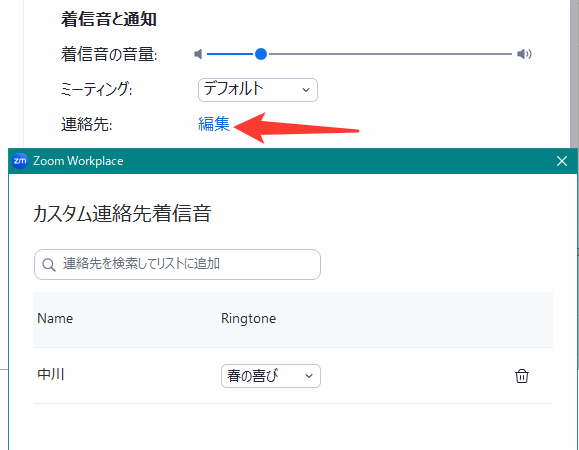Focus the 連絡先を検索 search field
Viewport: 579px width, 450px height.
pos(177,264)
